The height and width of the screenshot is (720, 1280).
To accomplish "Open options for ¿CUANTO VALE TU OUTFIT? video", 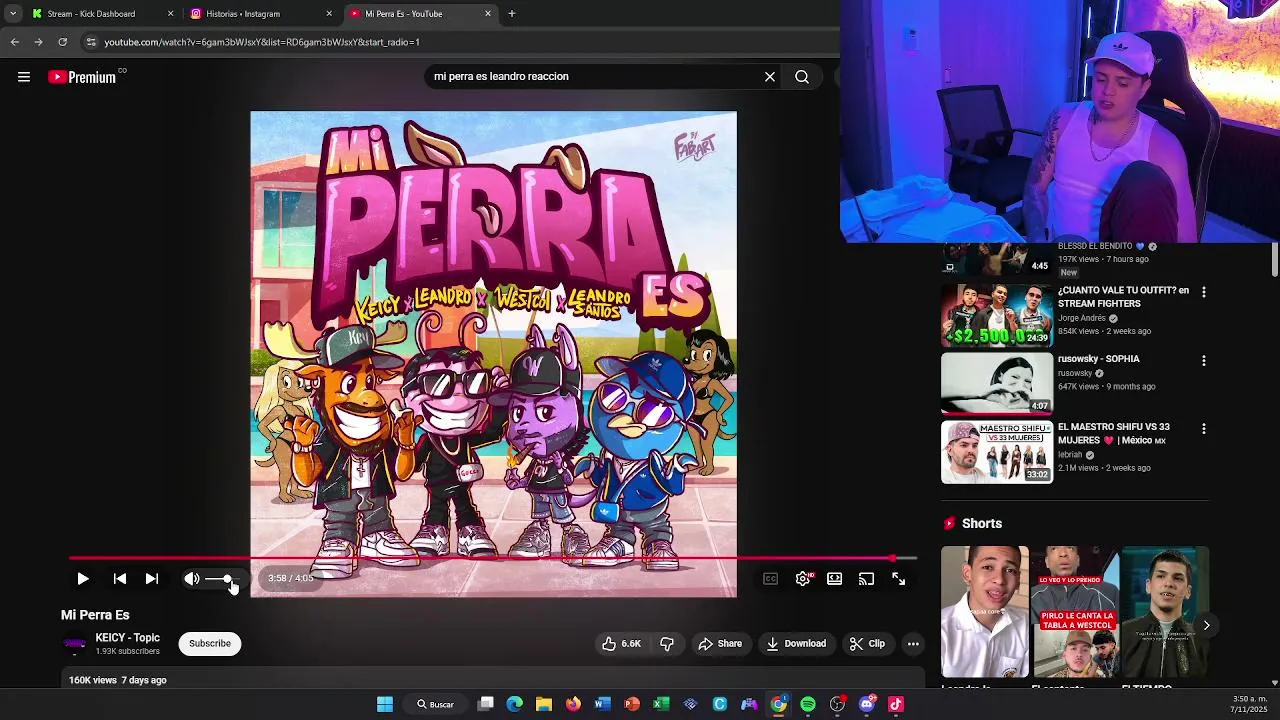I will click(x=1204, y=292).
